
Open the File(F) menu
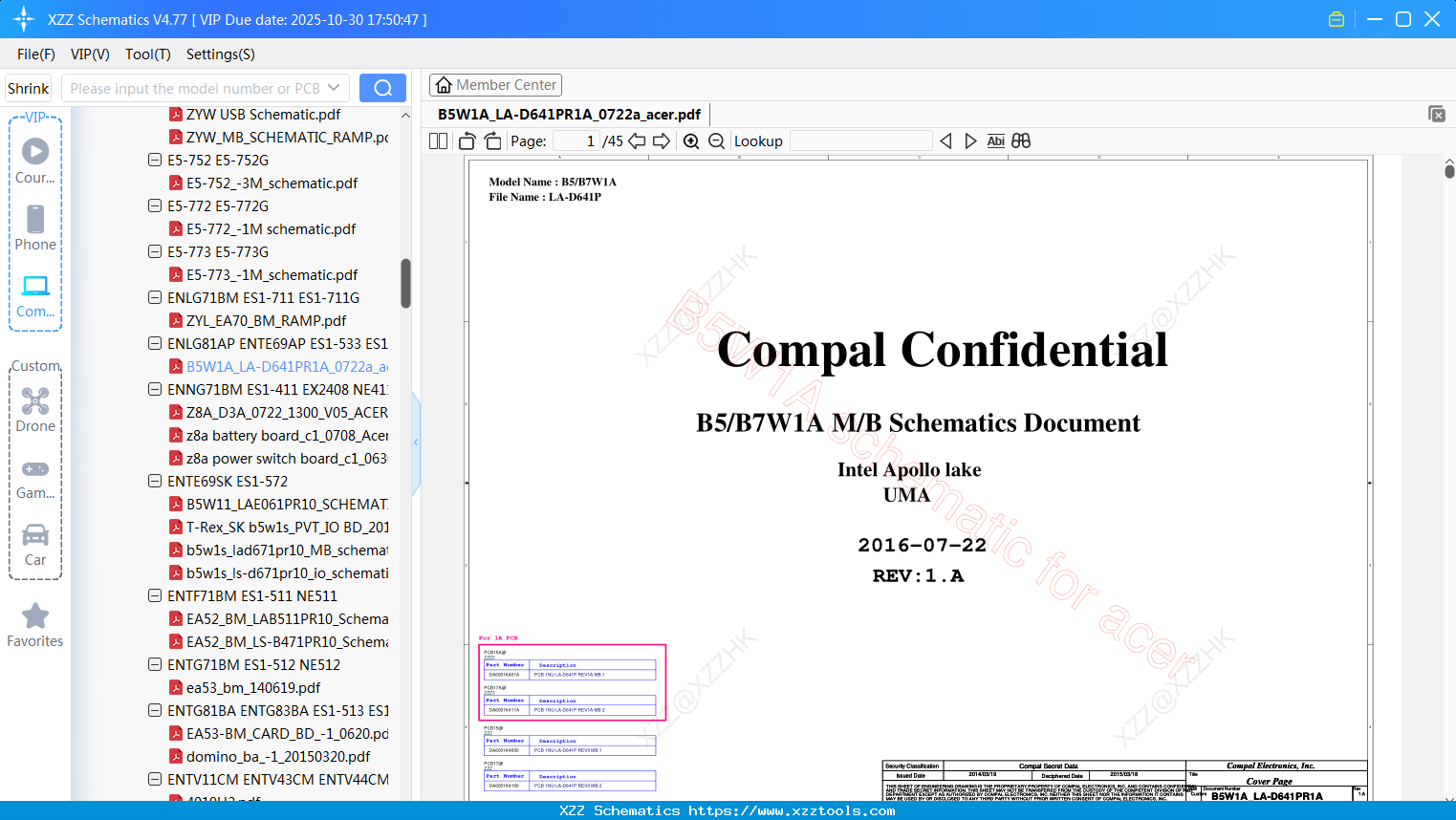click(x=36, y=54)
